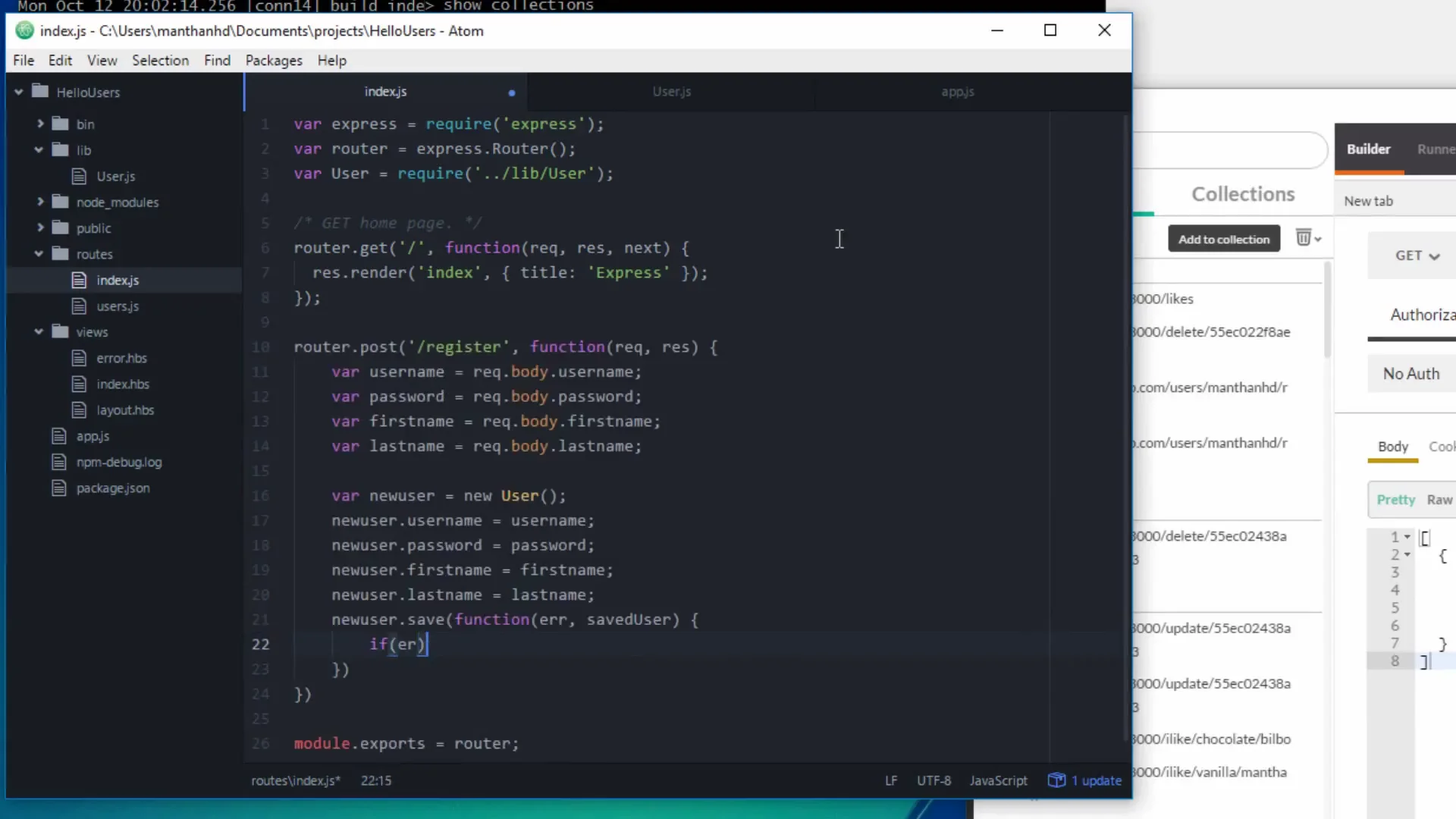Collapse the routes folder in the tree

pyautogui.click(x=38, y=254)
